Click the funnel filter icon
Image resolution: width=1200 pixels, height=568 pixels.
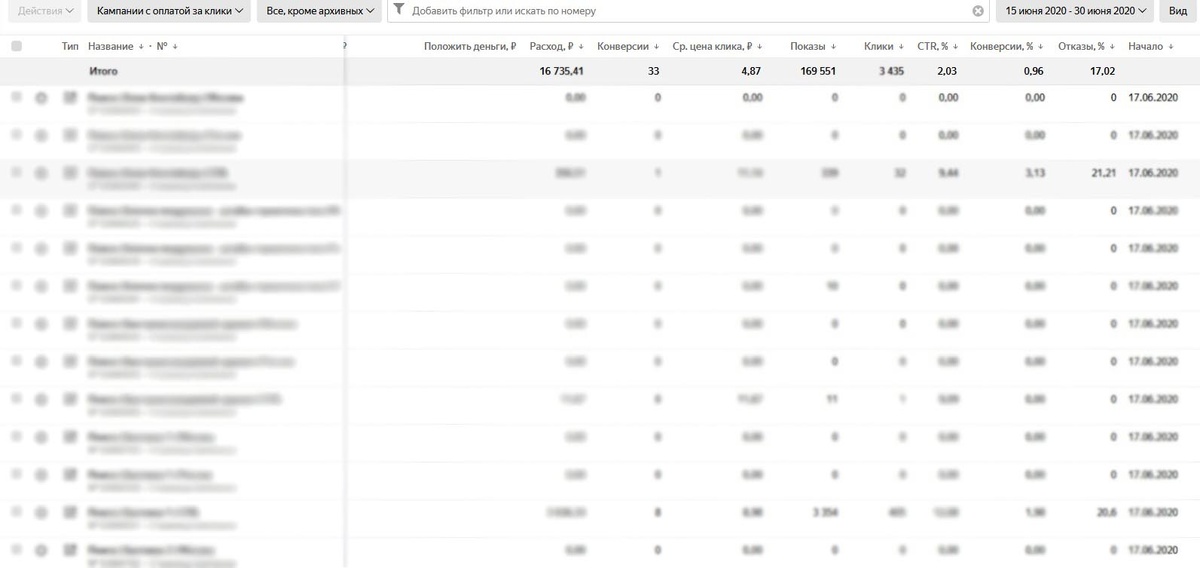pyautogui.click(x=399, y=10)
